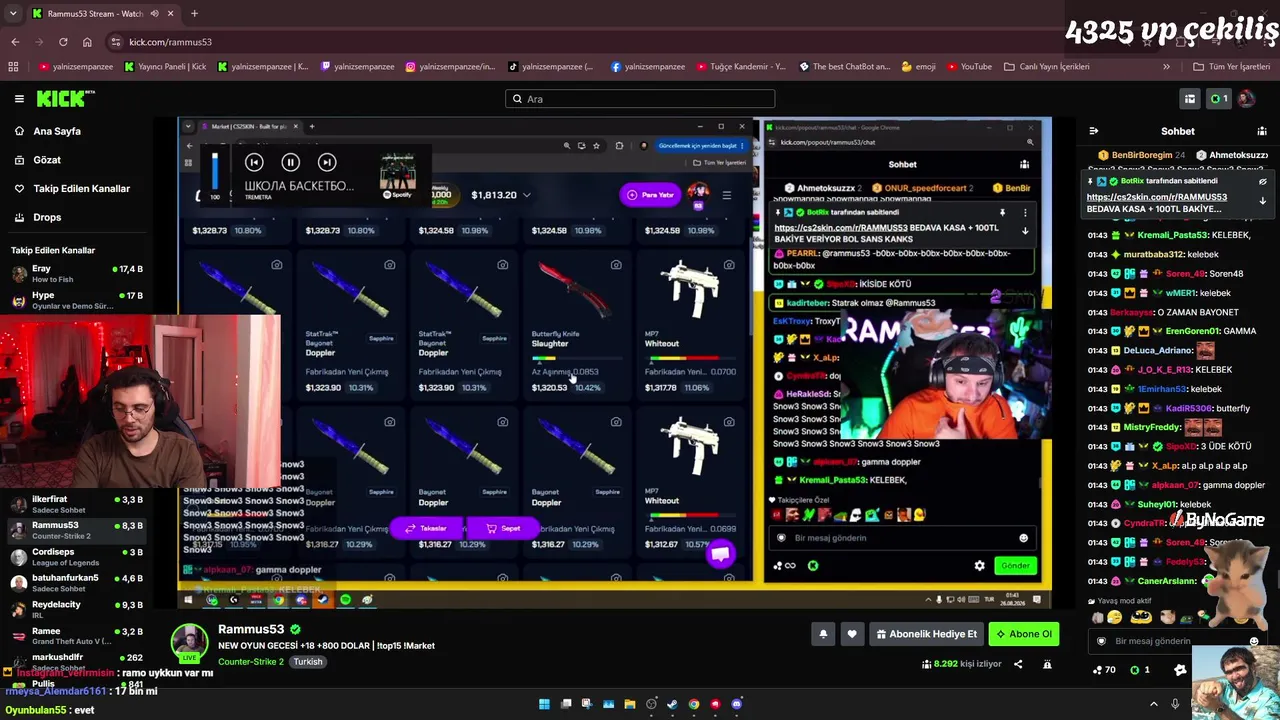The height and width of the screenshot is (720, 1280).
Task: Go to previous track in media overlay
Action: click(254, 162)
